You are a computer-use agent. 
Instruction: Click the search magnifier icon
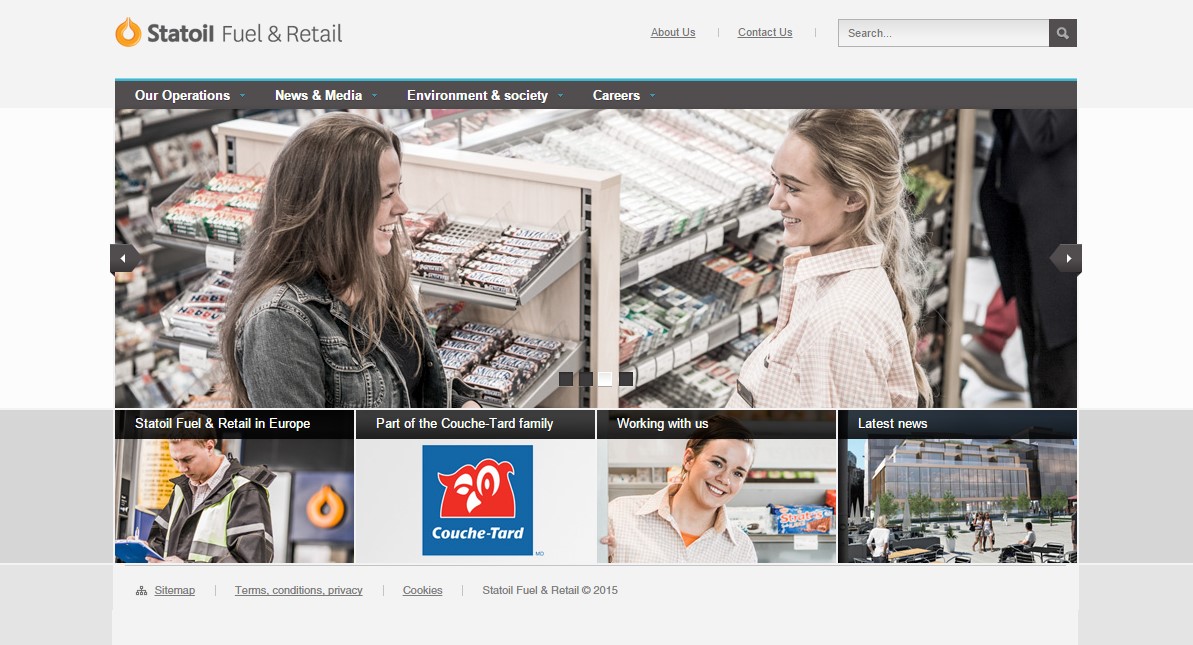pos(1062,32)
